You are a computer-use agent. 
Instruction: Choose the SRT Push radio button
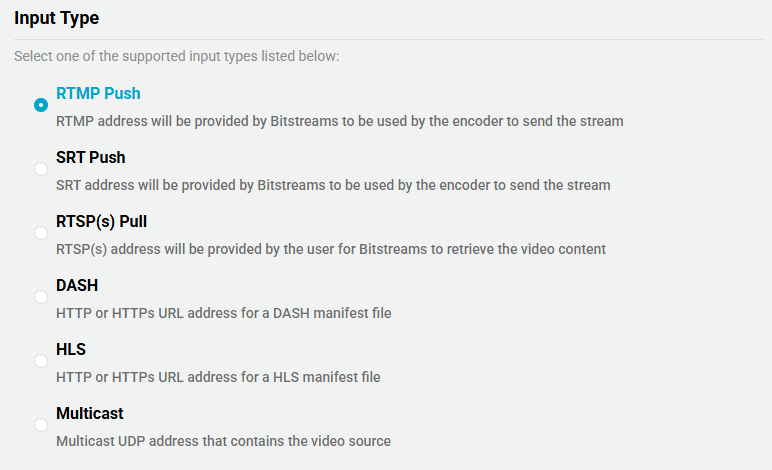[x=41, y=169]
